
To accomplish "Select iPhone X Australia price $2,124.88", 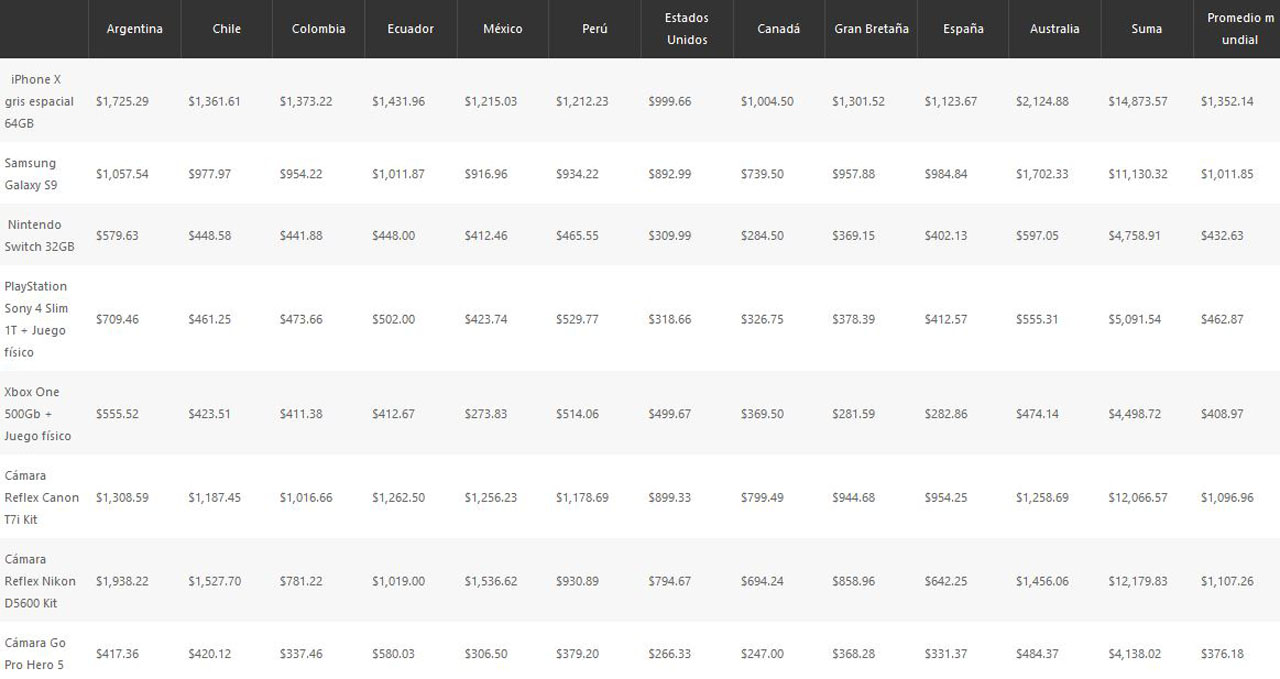I will pos(1042,102).
